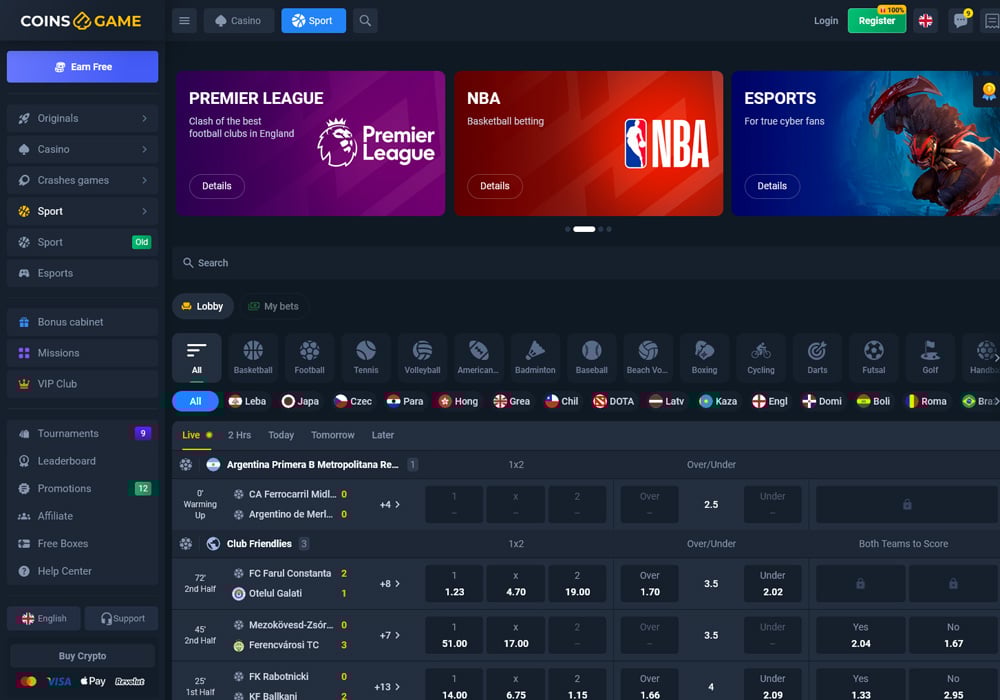Open the chat messages icon
Image resolution: width=1000 pixels, height=700 pixels.
960,20
